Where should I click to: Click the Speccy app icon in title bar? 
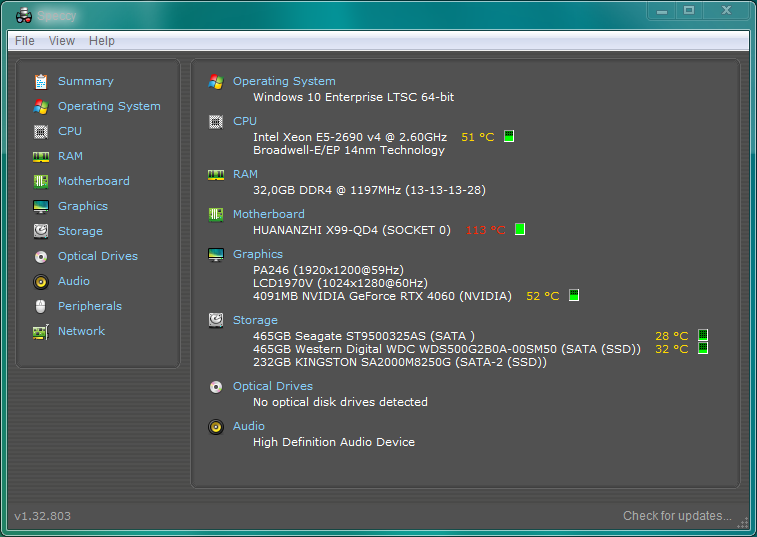(x=24, y=16)
